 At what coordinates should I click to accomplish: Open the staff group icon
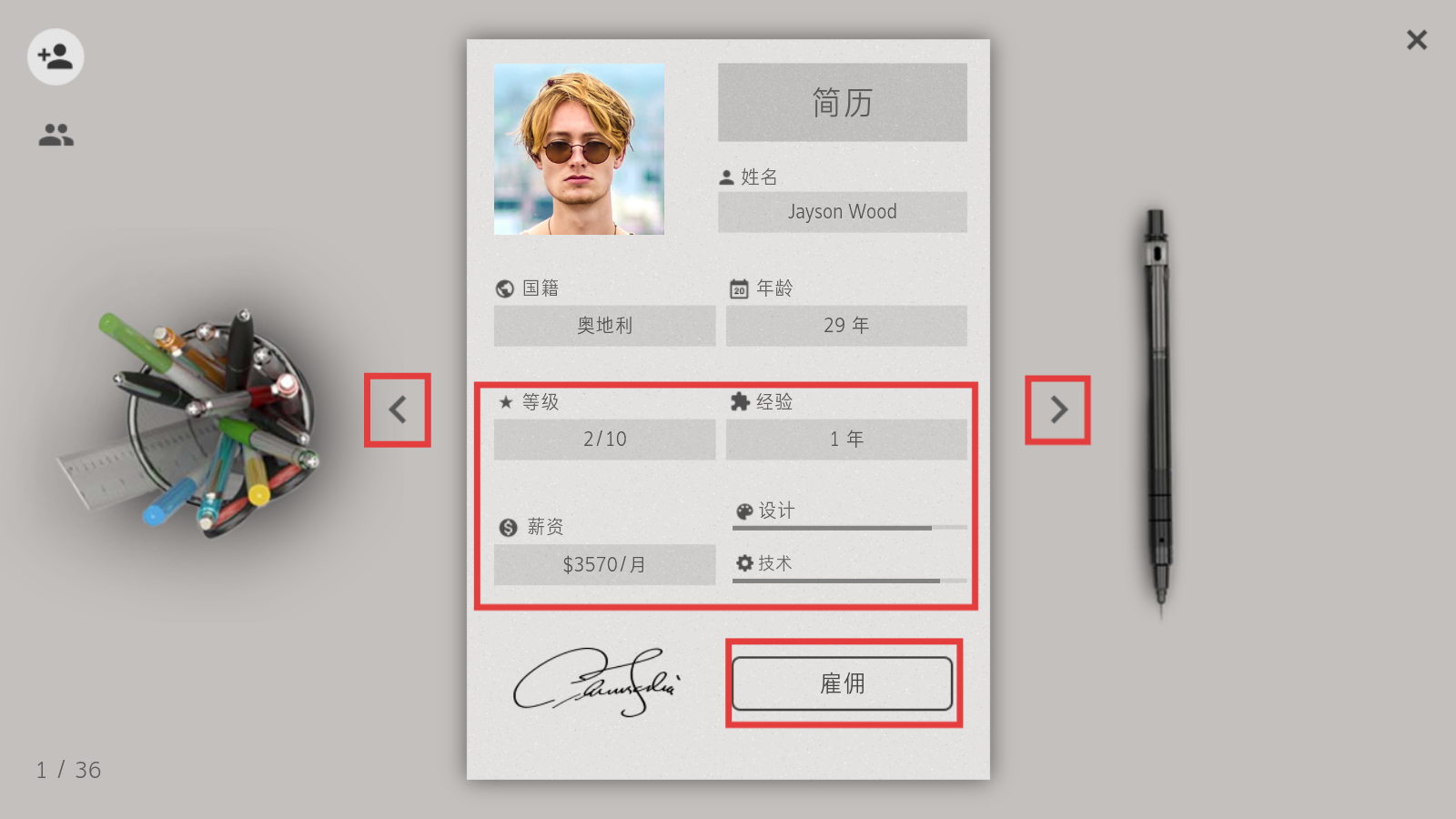pos(56,136)
